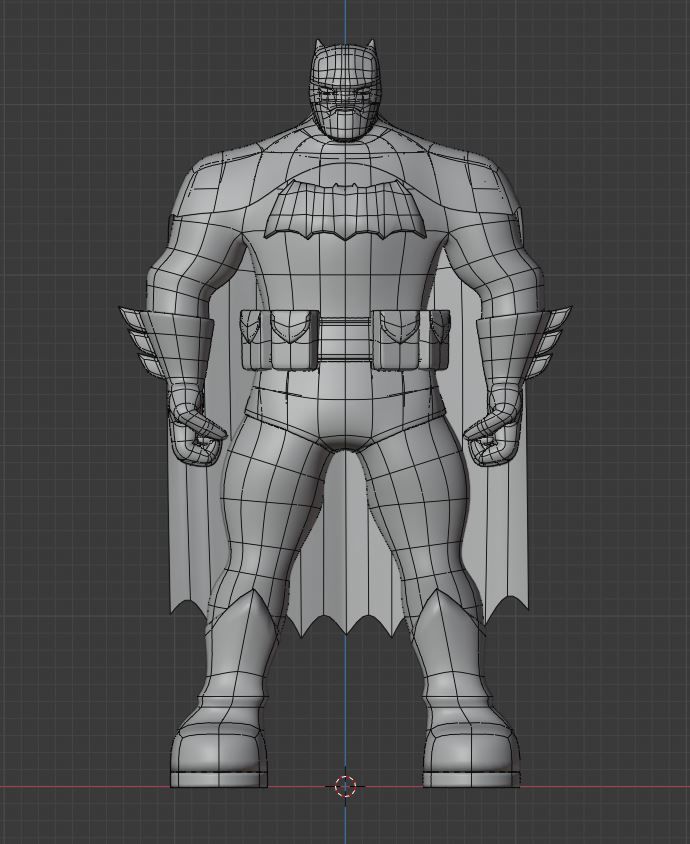
Task: Select the character's cowl head mesh
Action: pyautogui.click(x=344, y=90)
